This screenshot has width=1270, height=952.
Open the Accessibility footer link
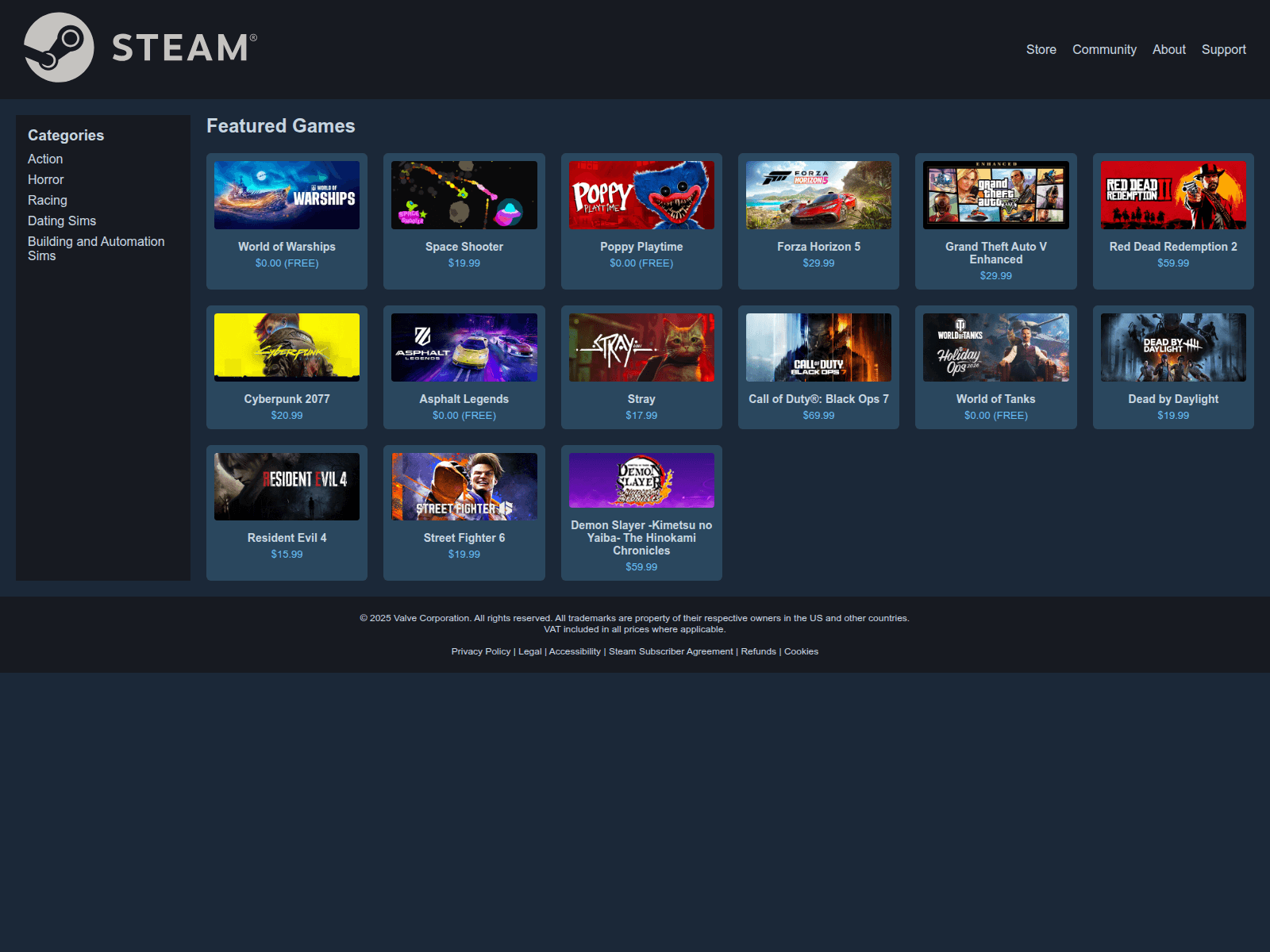[575, 651]
